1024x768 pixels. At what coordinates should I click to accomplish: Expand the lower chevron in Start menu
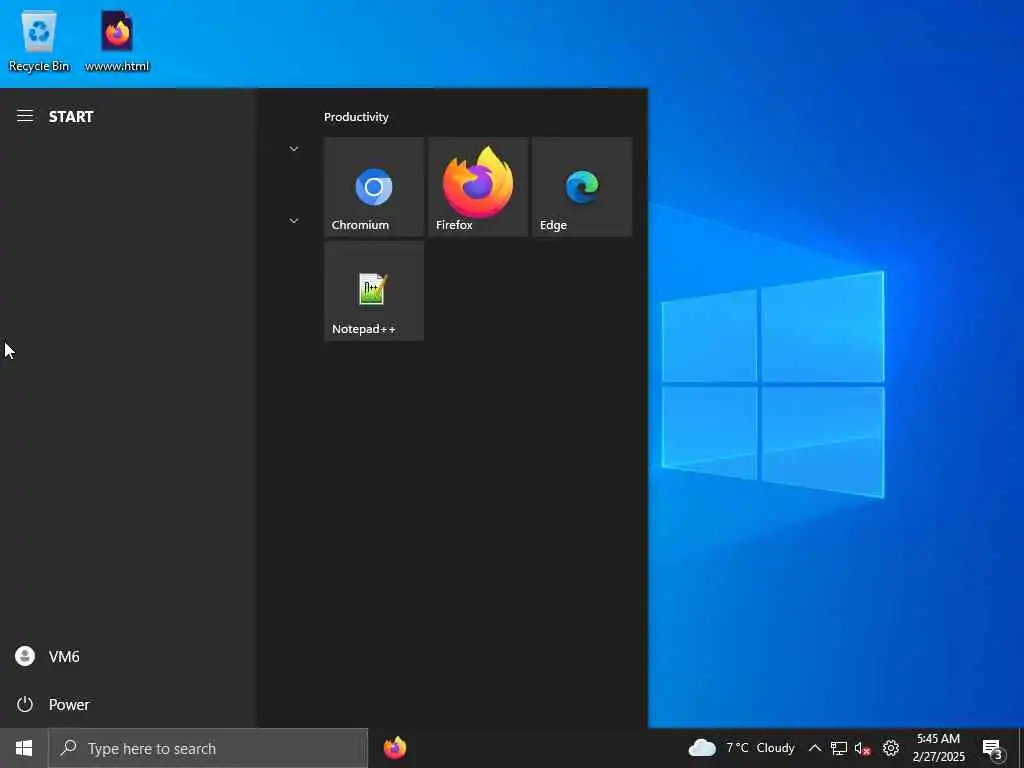tap(294, 221)
